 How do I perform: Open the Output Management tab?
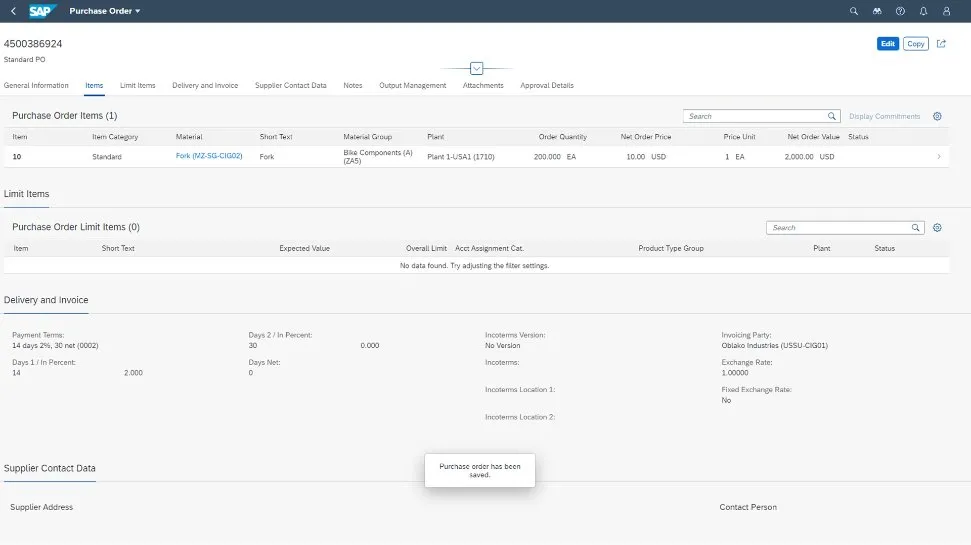click(x=412, y=86)
